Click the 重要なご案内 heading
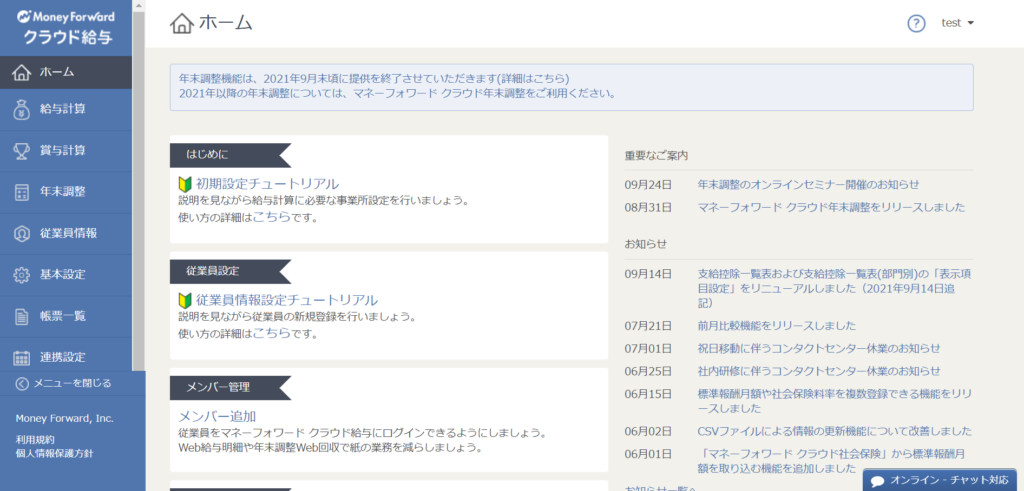Viewport: 1024px width, 491px height. (656, 155)
